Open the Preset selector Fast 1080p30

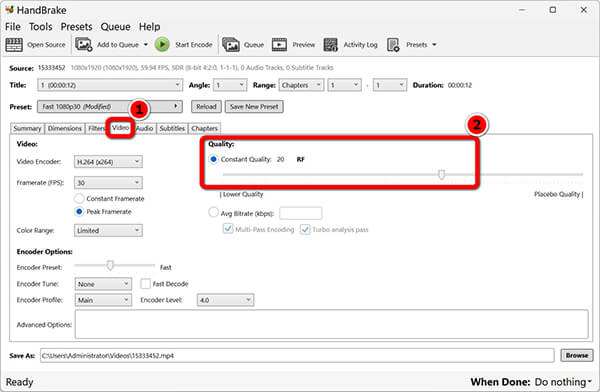click(110, 106)
